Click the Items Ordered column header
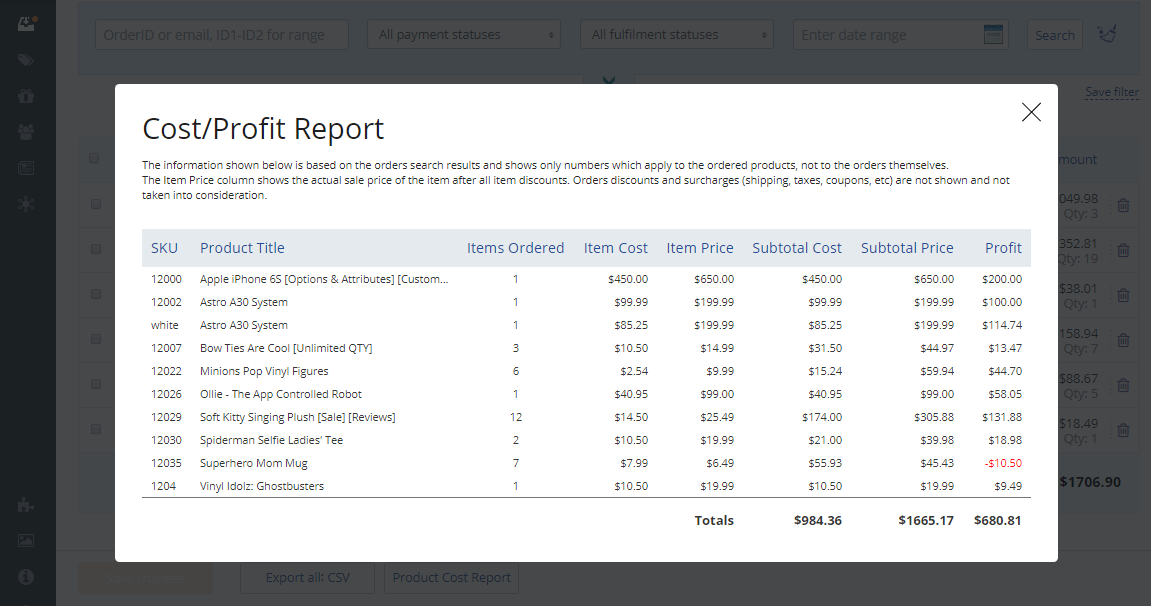Screen dimensions: 1151x606 tap(515, 248)
